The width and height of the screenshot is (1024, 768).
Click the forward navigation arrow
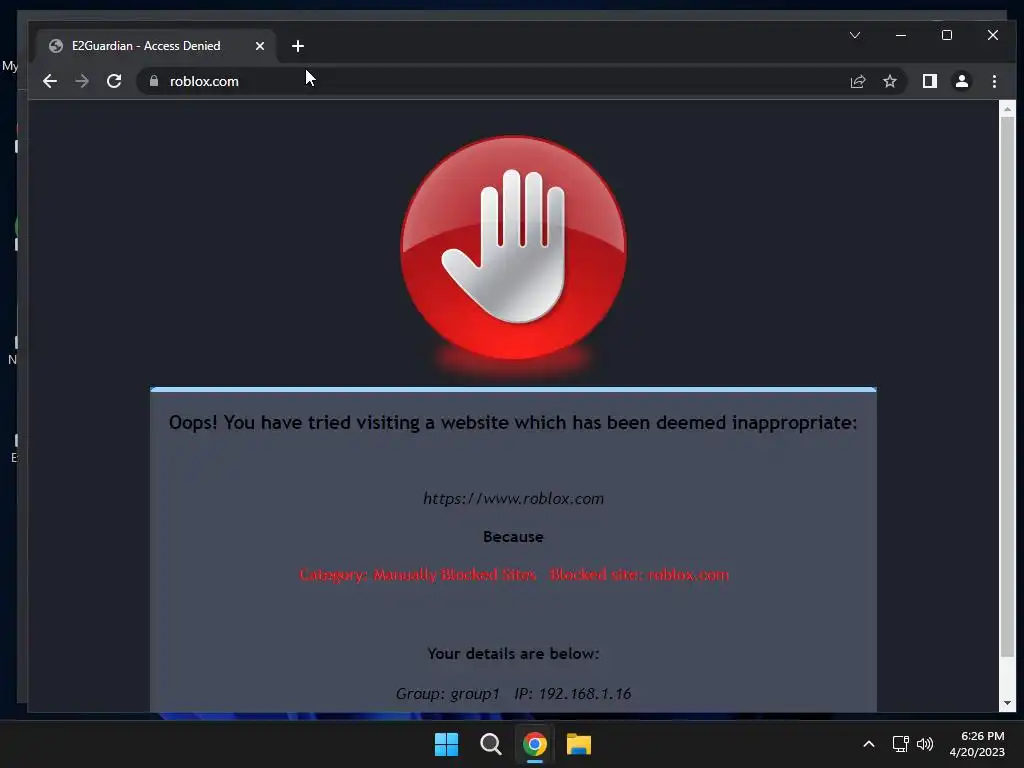(x=82, y=81)
